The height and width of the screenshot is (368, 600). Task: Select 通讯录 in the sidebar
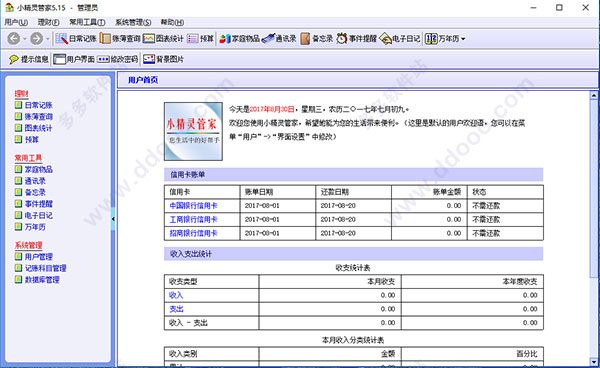coord(35,181)
